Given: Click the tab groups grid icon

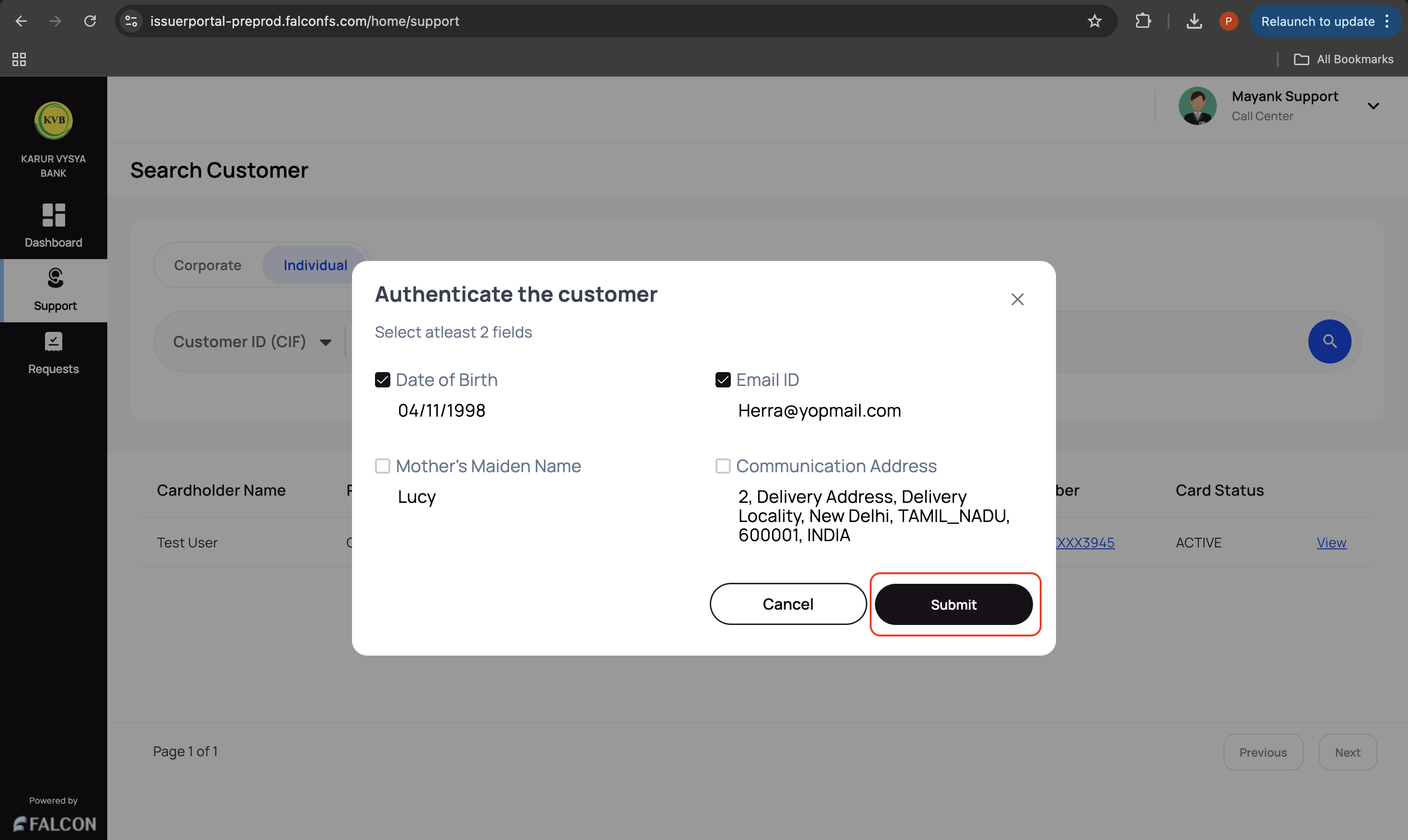Looking at the screenshot, I should pyautogui.click(x=19, y=59).
